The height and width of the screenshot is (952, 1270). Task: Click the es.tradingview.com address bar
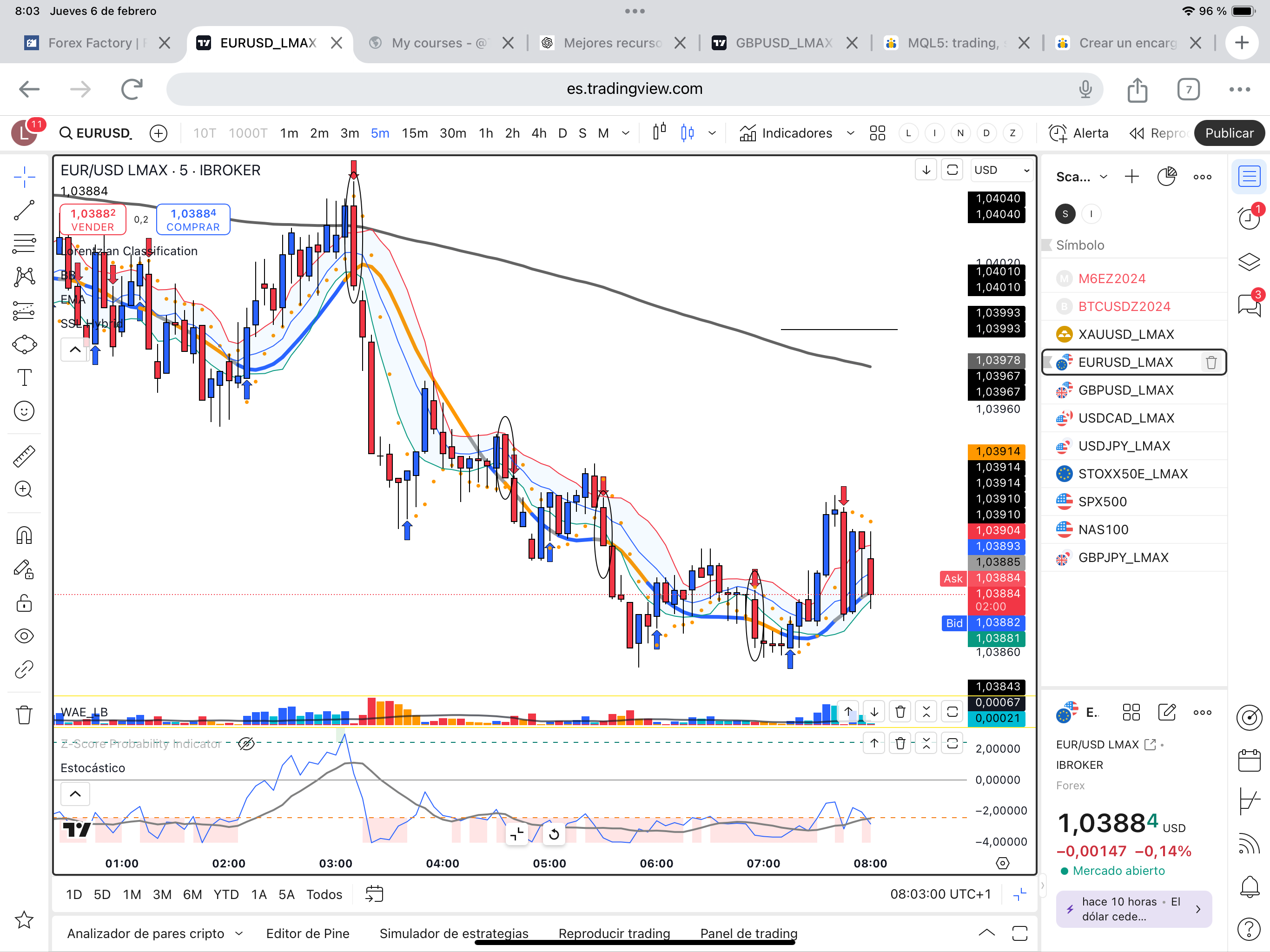coord(634,89)
